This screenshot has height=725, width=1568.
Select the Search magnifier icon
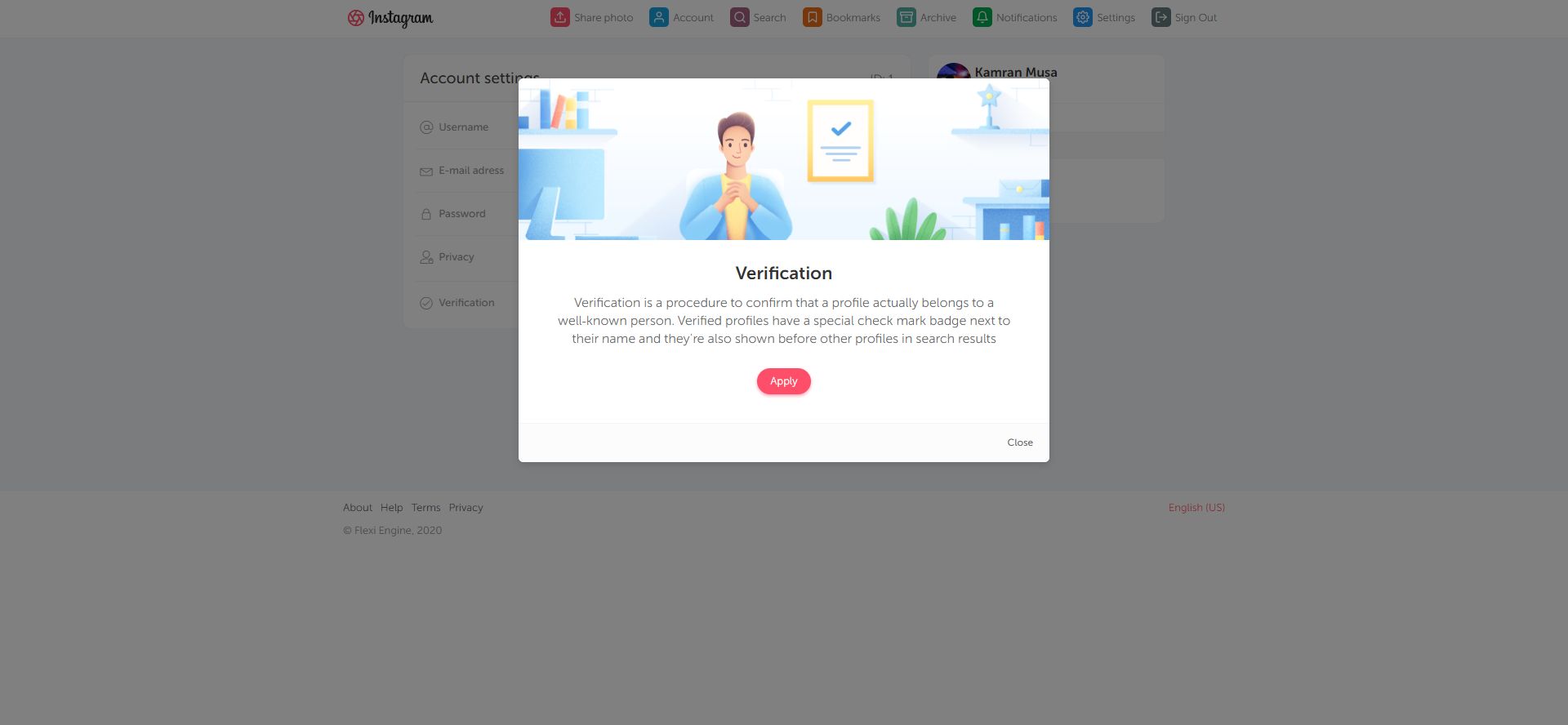point(740,17)
